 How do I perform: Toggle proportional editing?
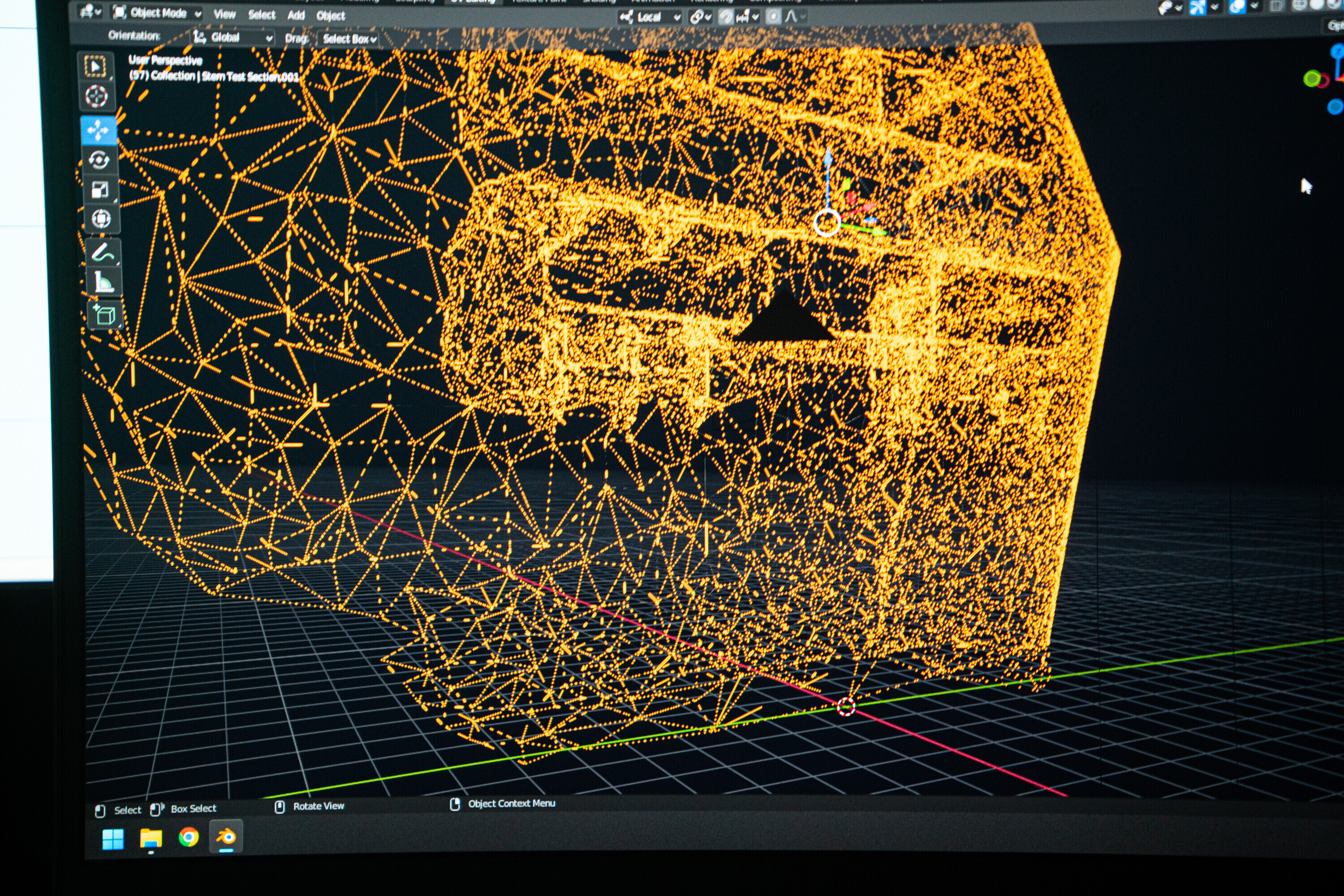coord(773,17)
